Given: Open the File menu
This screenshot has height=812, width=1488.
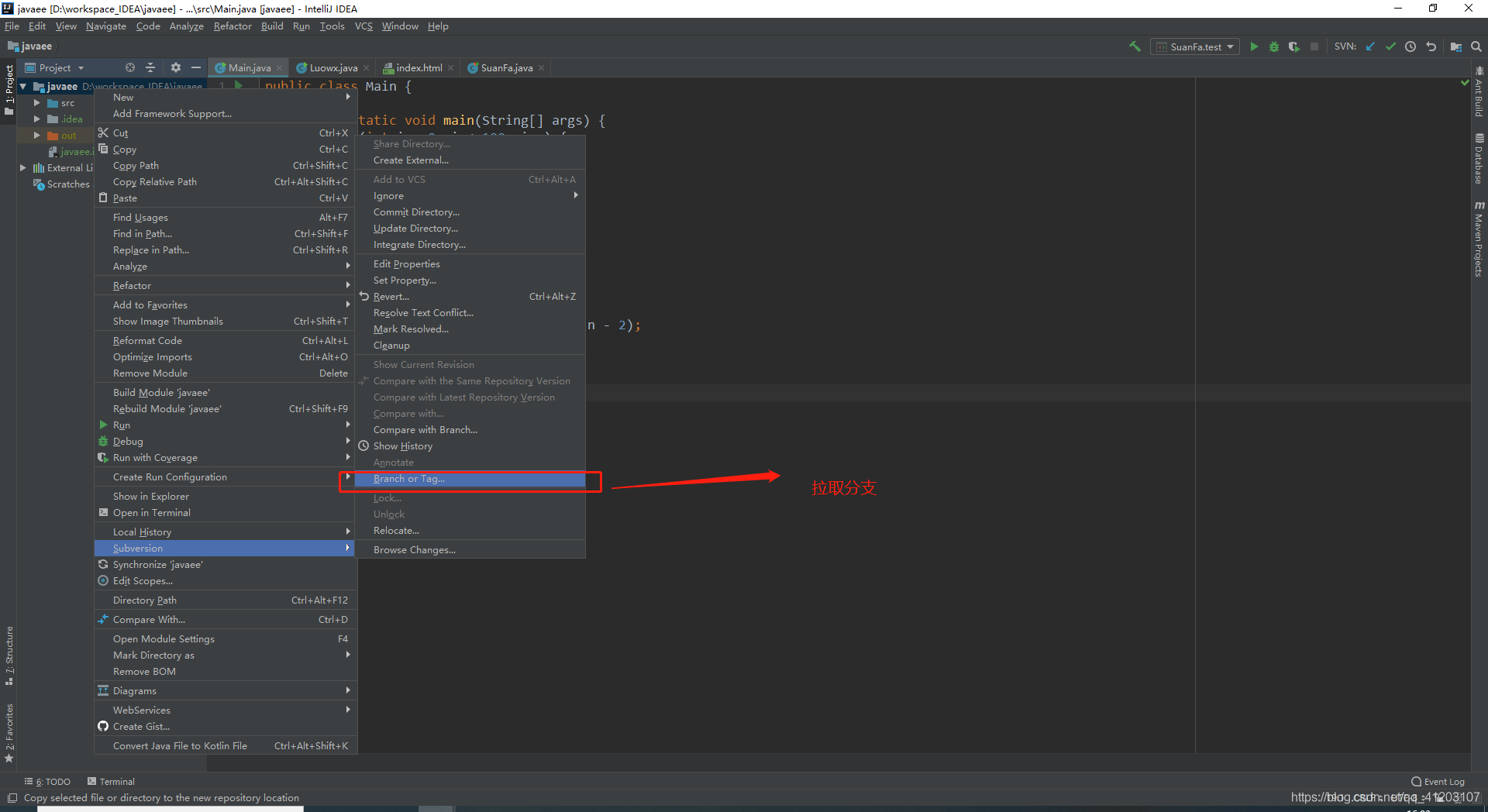Looking at the screenshot, I should click(x=12, y=26).
